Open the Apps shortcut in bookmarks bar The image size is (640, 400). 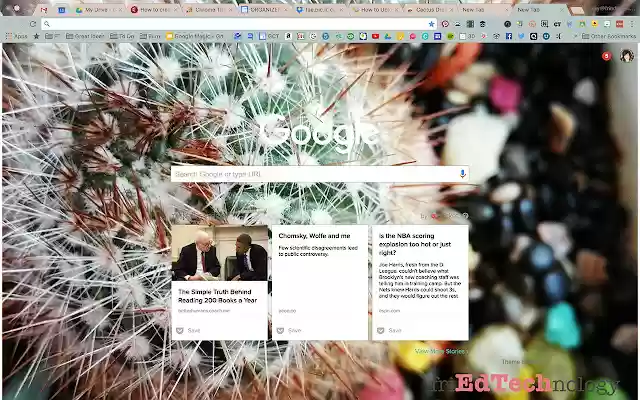point(16,36)
